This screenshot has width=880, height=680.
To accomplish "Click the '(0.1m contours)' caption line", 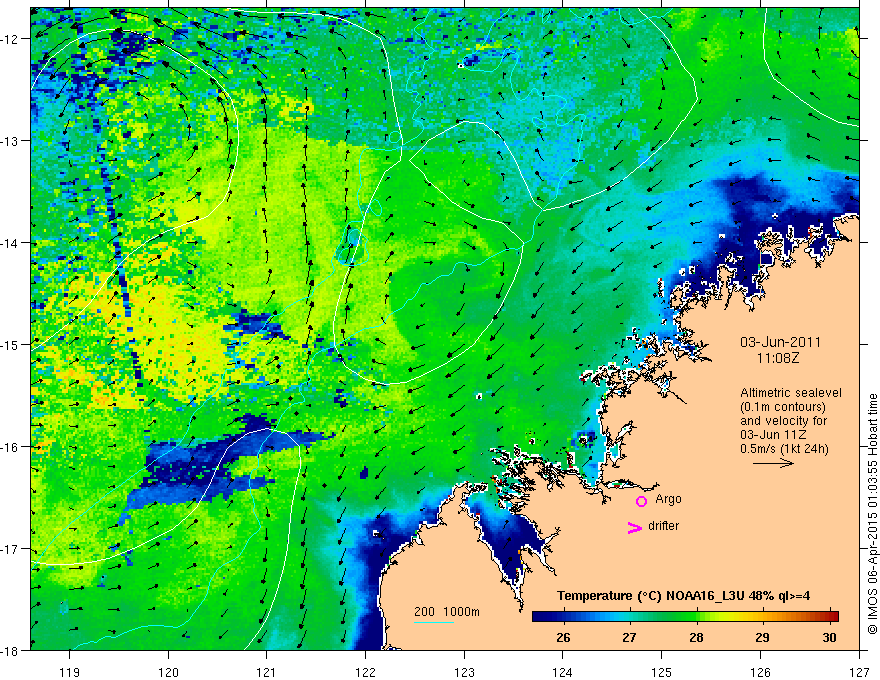I will (783, 407).
